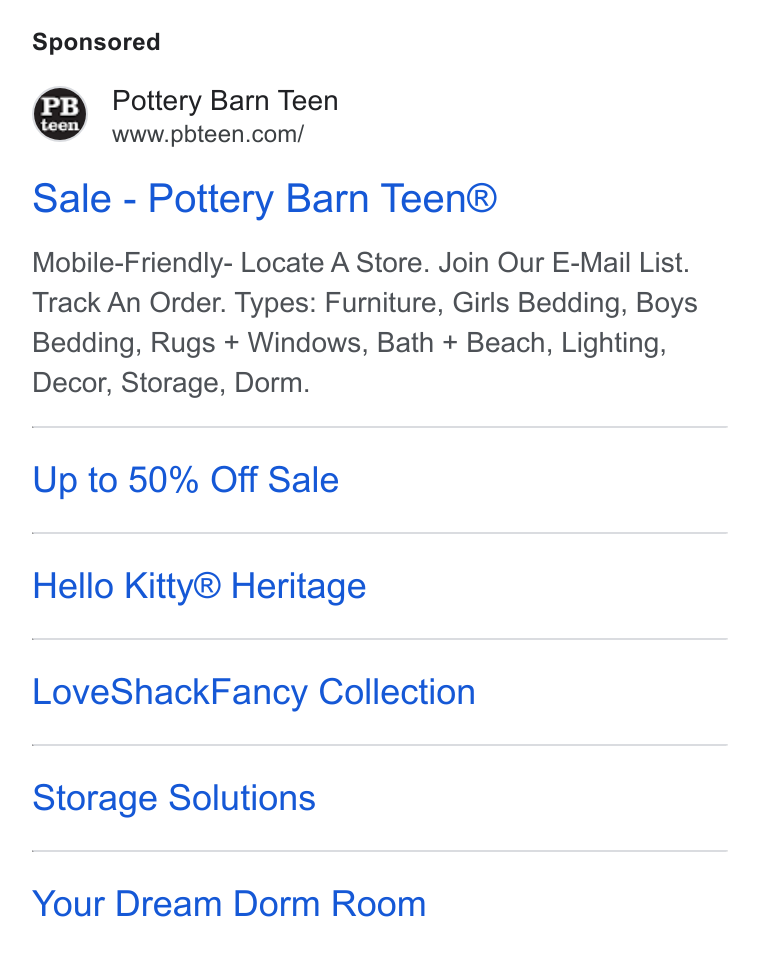Open the Storage Solutions sitelink
The image size is (760, 956).
click(174, 798)
